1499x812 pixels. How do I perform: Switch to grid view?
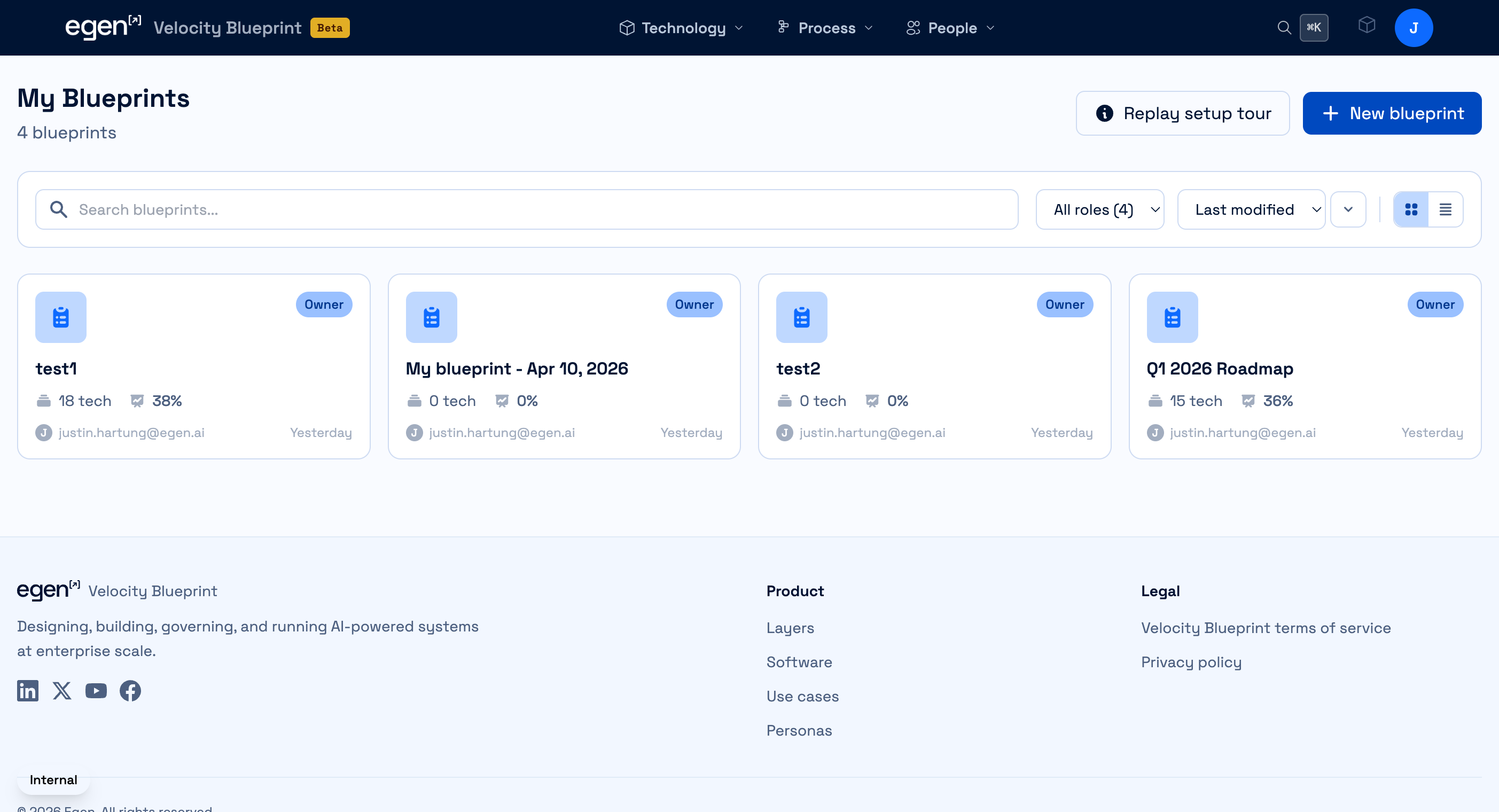tap(1410, 209)
